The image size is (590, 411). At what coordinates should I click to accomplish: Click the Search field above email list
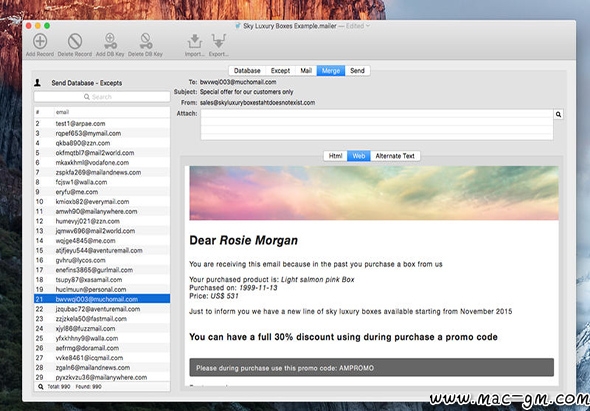click(102, 97)
